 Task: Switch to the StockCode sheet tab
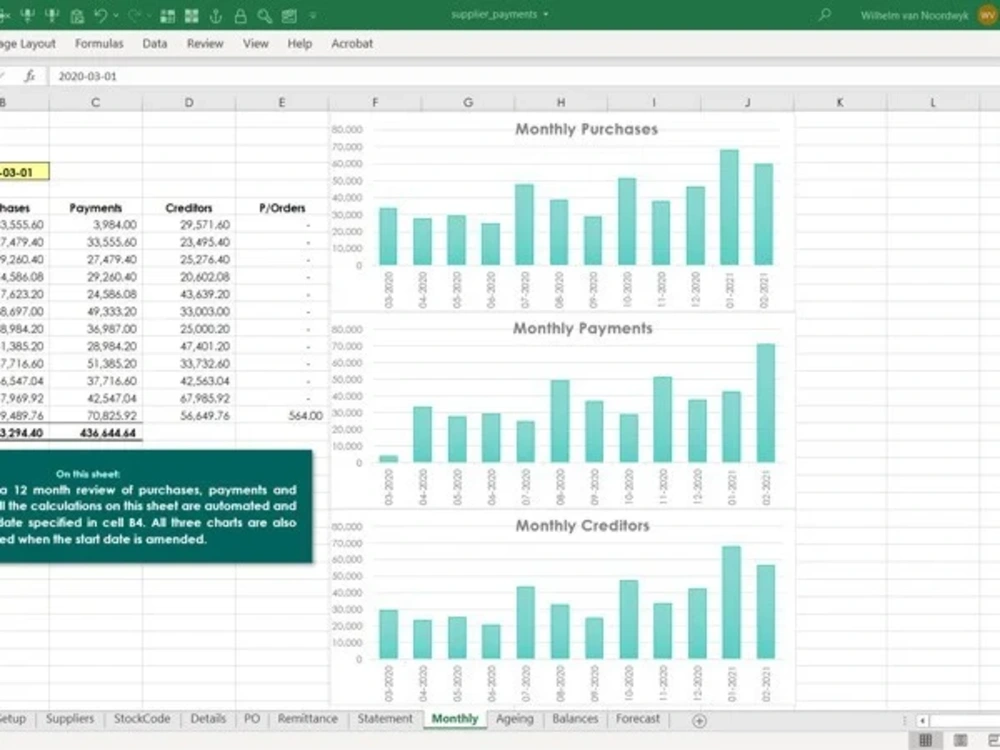point(142,719)
